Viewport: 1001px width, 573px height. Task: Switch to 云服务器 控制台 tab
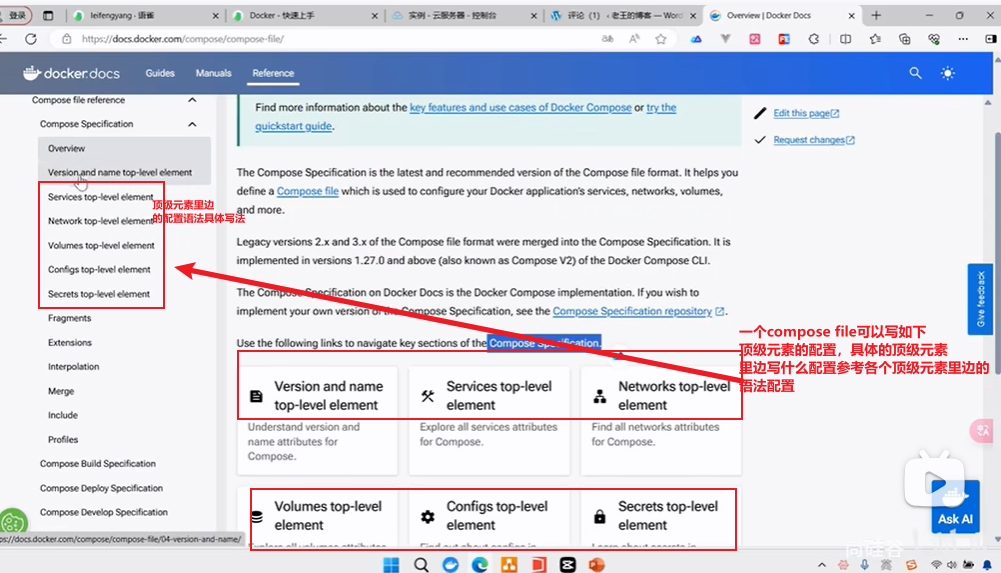[x=464, y=15]
